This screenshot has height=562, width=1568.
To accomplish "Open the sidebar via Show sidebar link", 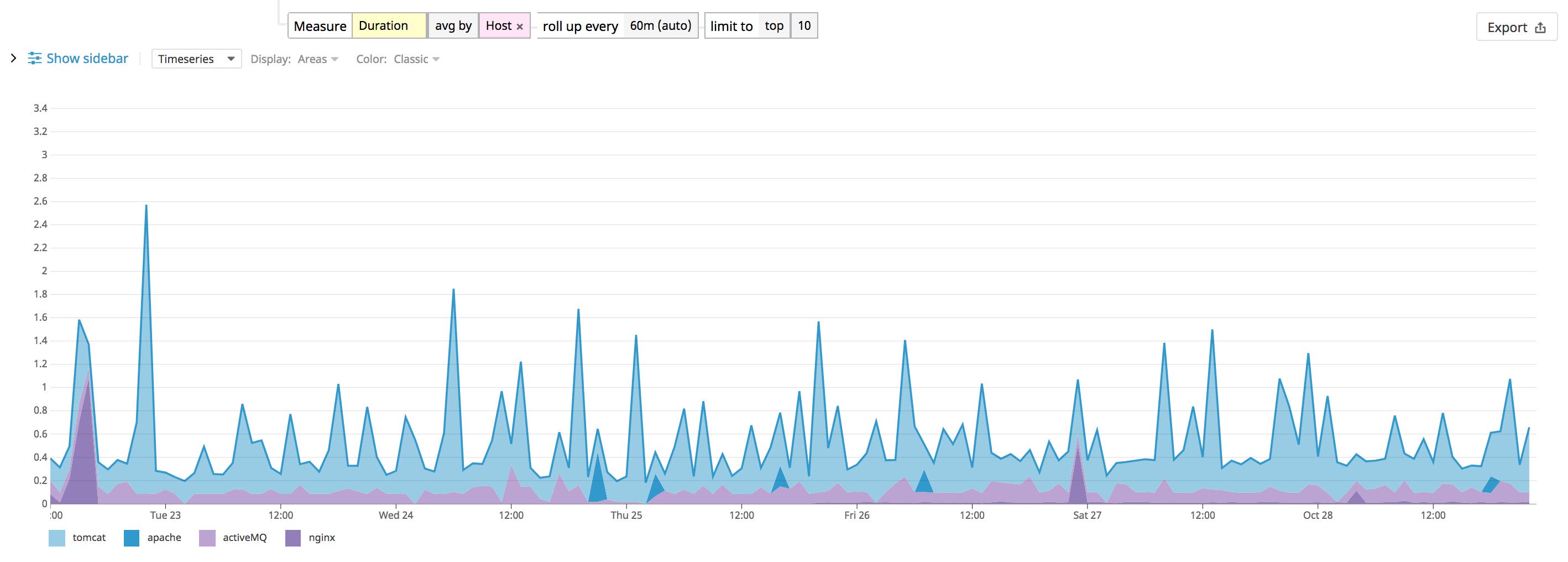I will [88, 59].
